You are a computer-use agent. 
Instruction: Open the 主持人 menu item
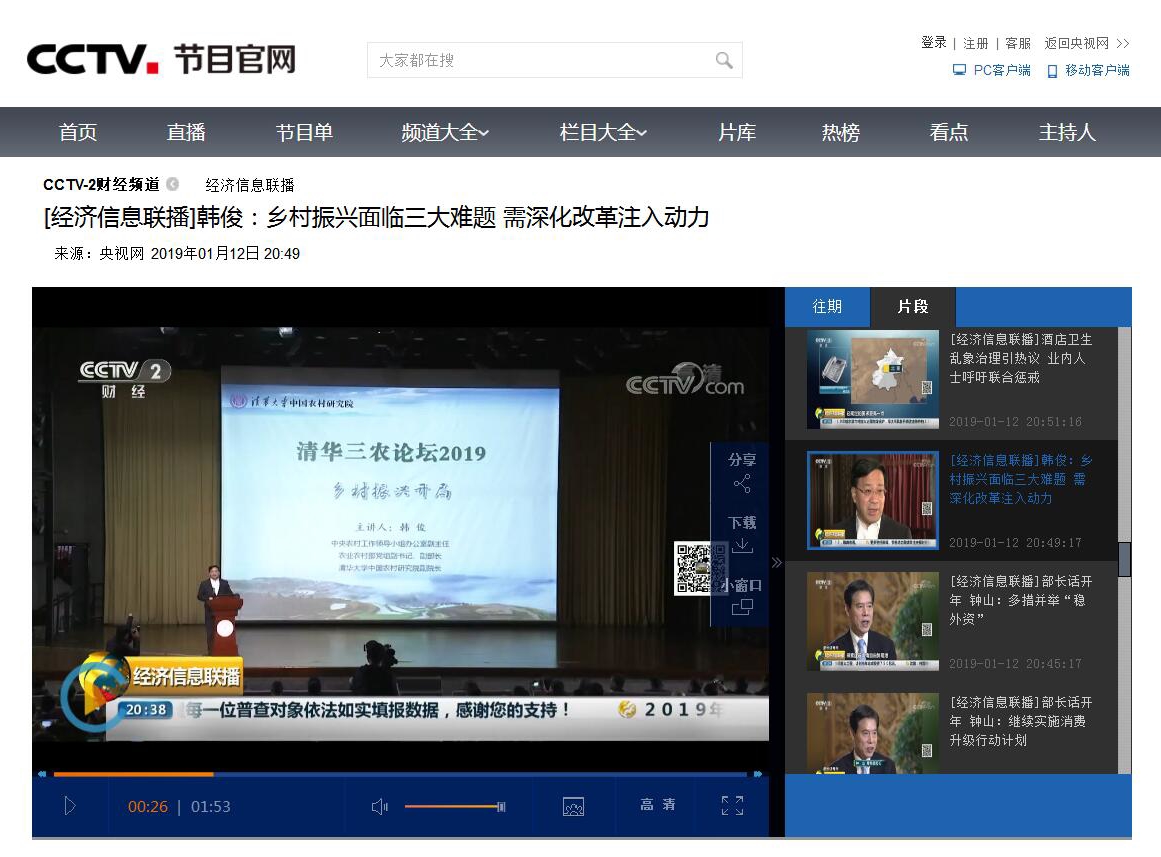pyautogui.click(x=1067, y=133)
